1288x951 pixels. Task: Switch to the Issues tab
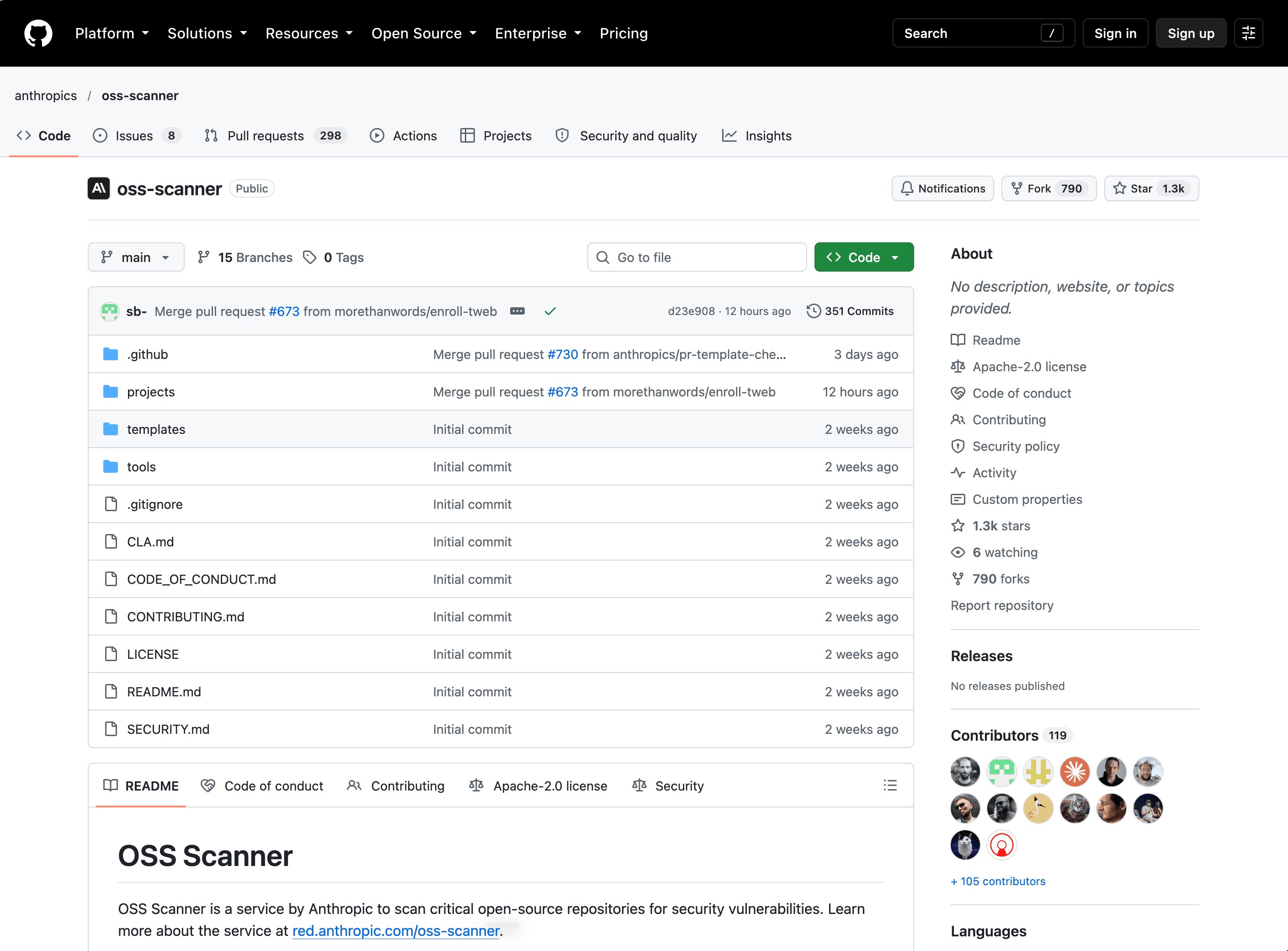(x=137, y=135)
